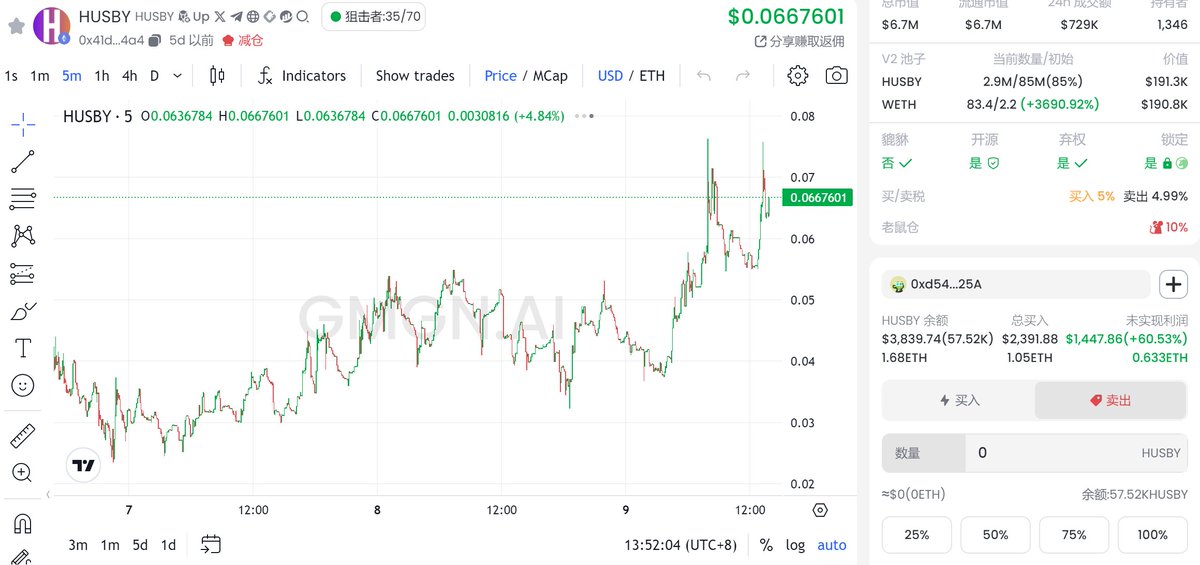This screenshot has height=565, width=1200.
Task: Set sell amount to 100%
Action: click(1153, 535)
